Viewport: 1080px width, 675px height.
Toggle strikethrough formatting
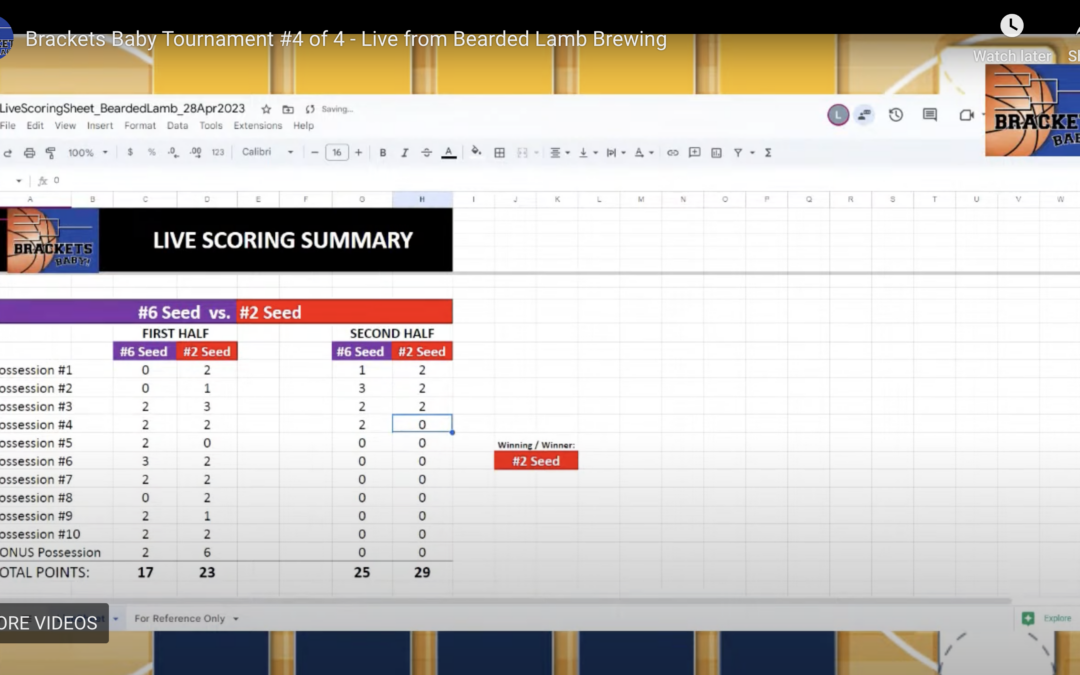(427, 153)
